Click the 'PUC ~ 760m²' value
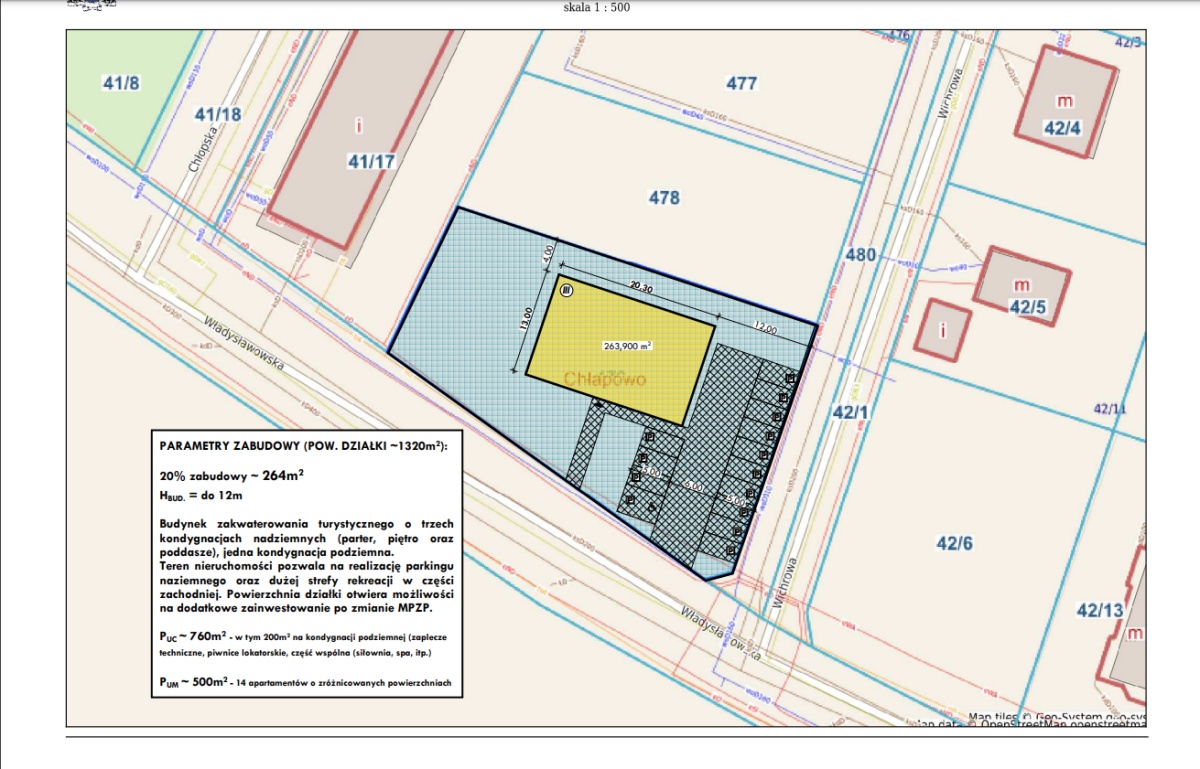This screenshot has height=769, width=1200. pos(192,635)
